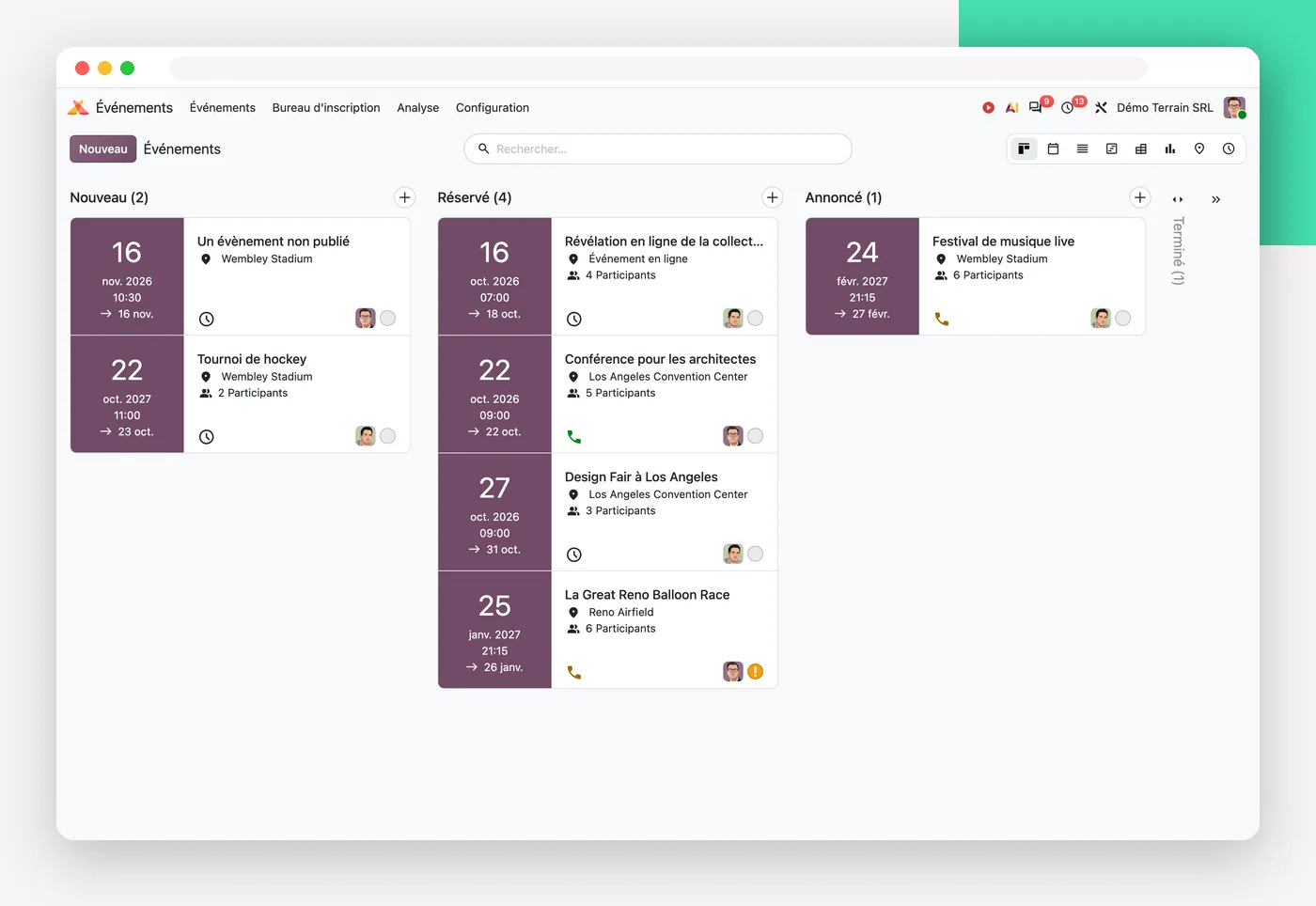Focus the Rechercher search field
1316x906 pixels.
[658, 148]
